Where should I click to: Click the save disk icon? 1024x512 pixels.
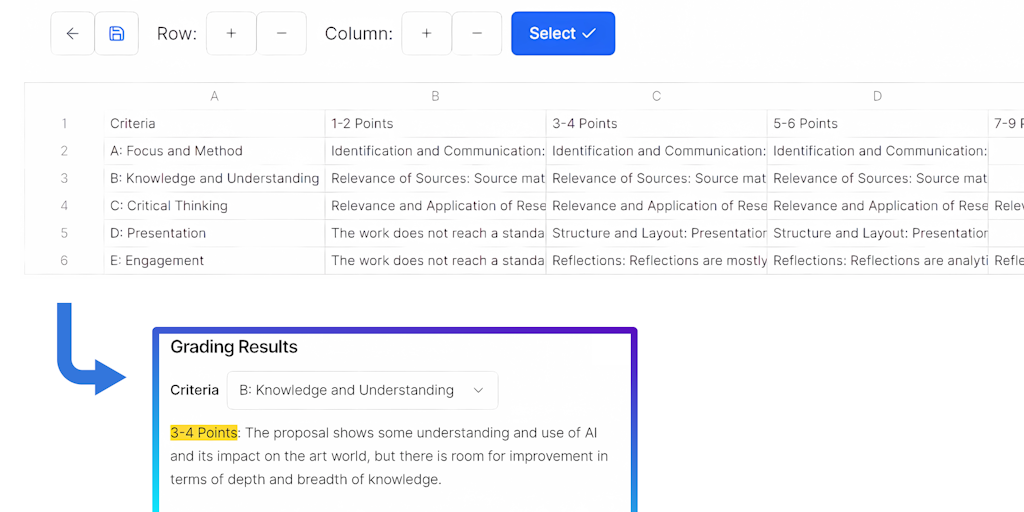point(116,34)
